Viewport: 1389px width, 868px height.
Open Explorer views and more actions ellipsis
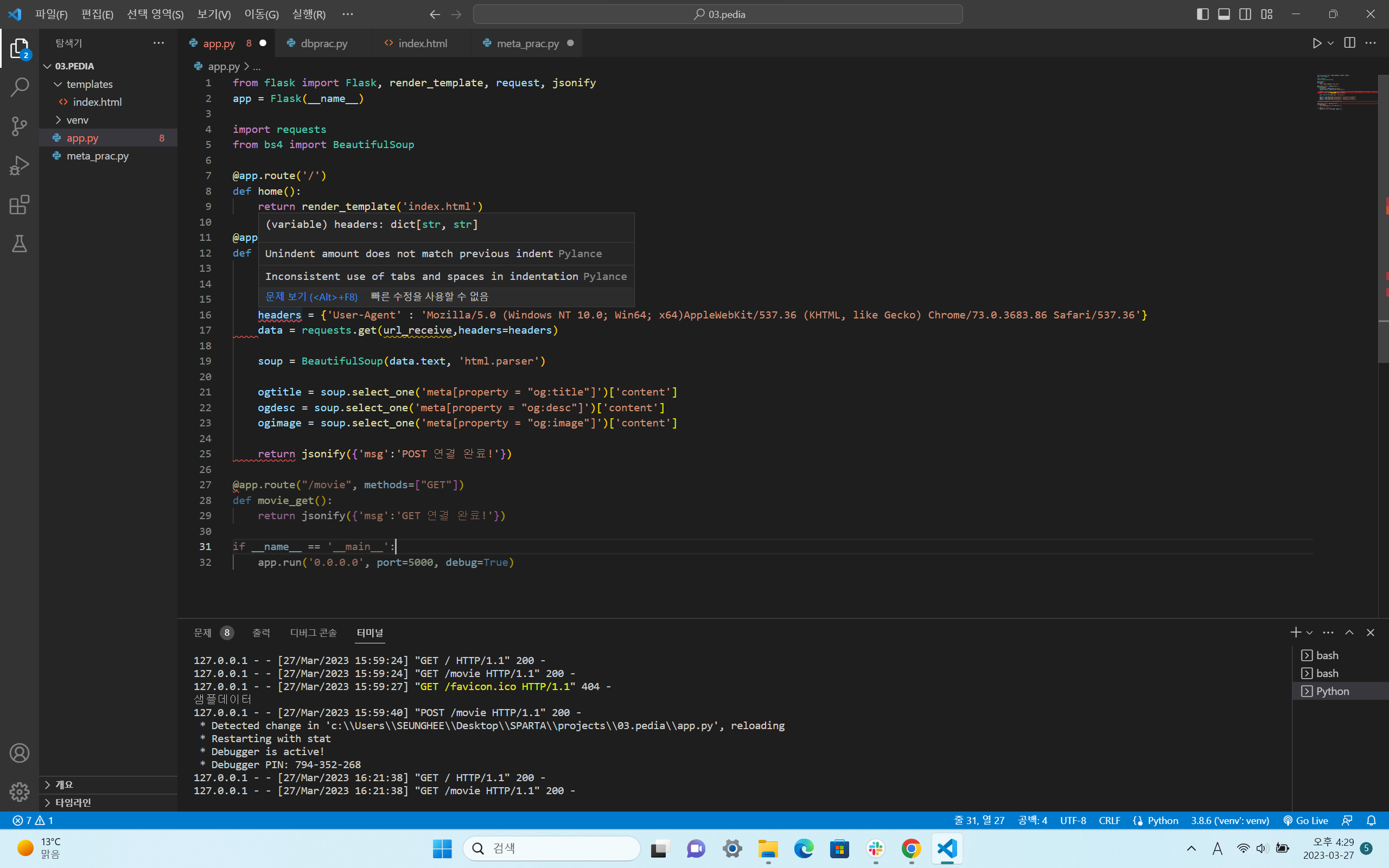(158, 43)
